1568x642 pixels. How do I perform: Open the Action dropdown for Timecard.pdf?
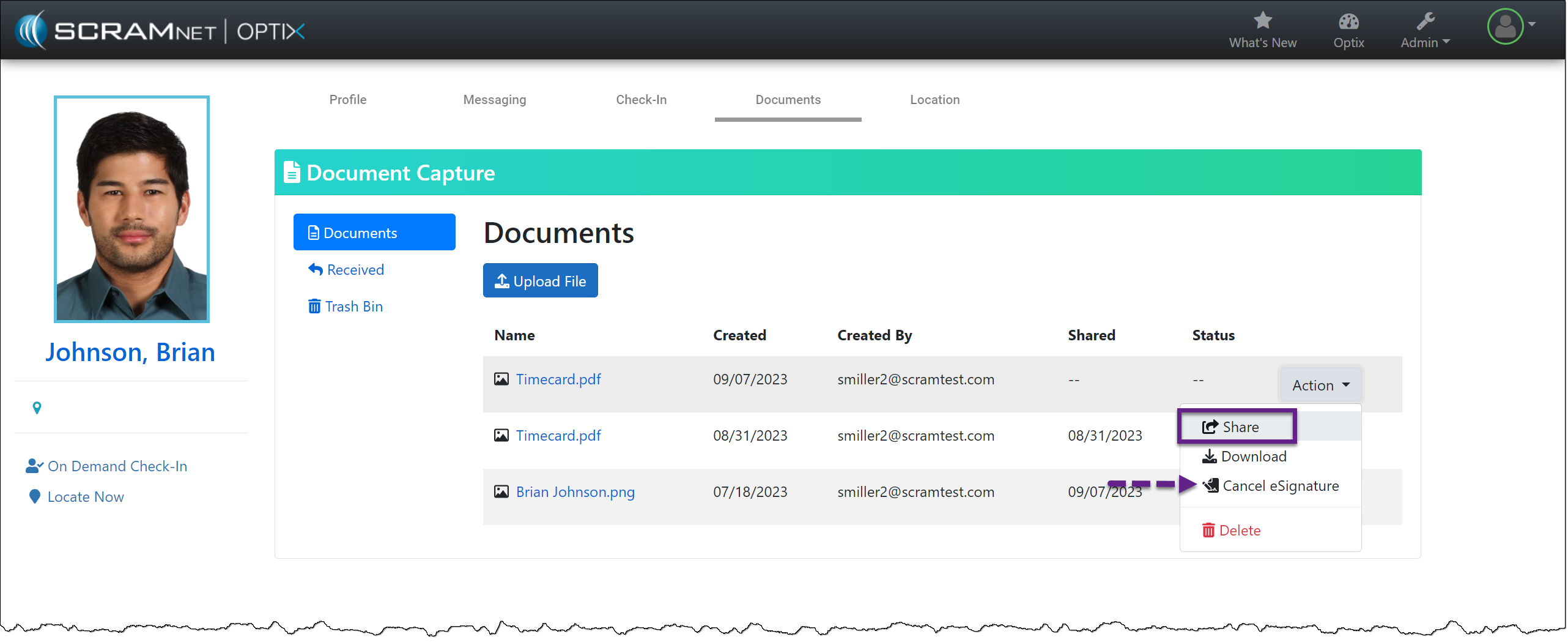pyautogui.click(x=1320, y=385)
